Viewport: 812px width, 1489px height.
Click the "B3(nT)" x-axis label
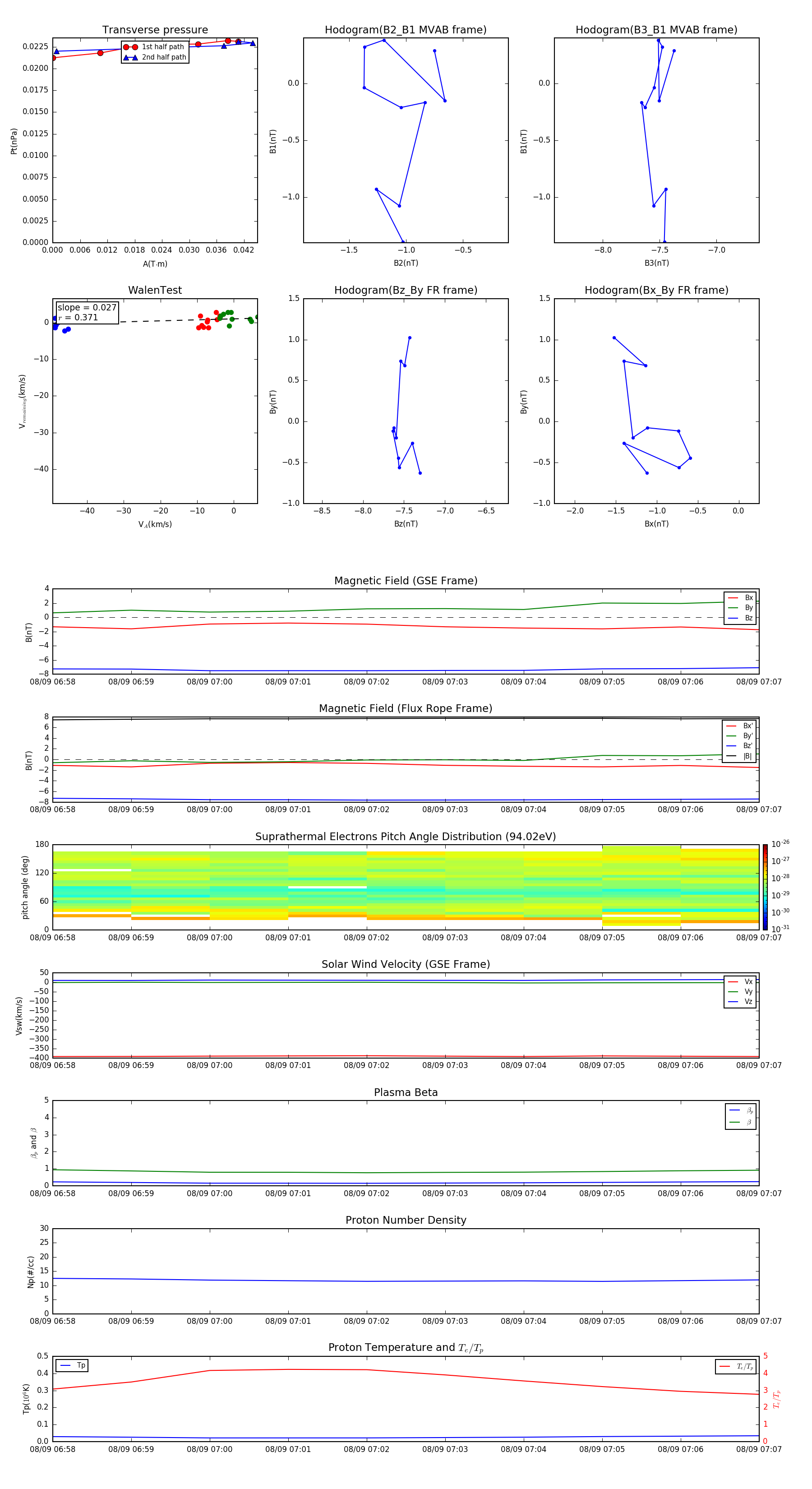click(x=656, y=263)
